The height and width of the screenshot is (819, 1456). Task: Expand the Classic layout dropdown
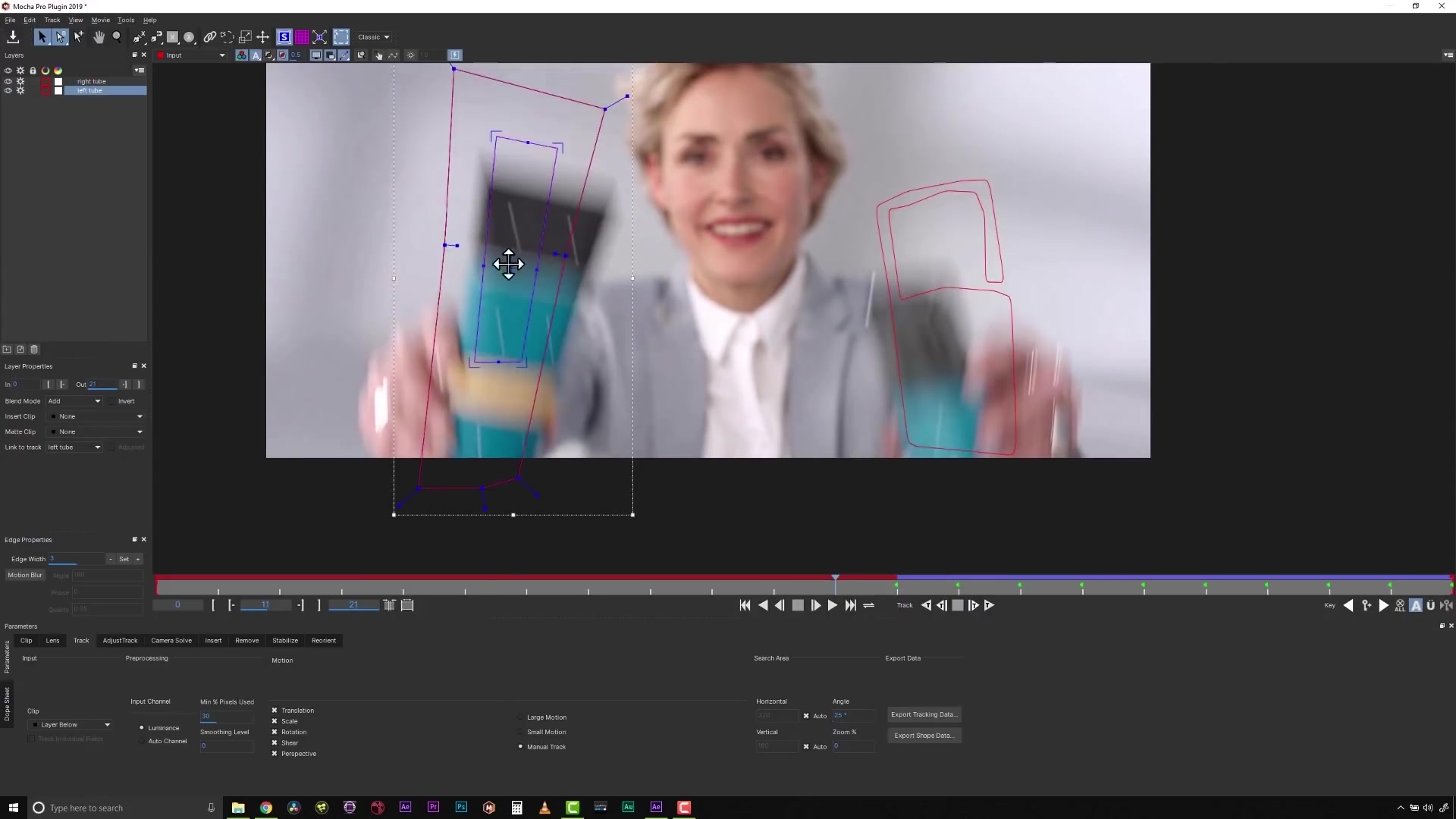pos(374,36)
